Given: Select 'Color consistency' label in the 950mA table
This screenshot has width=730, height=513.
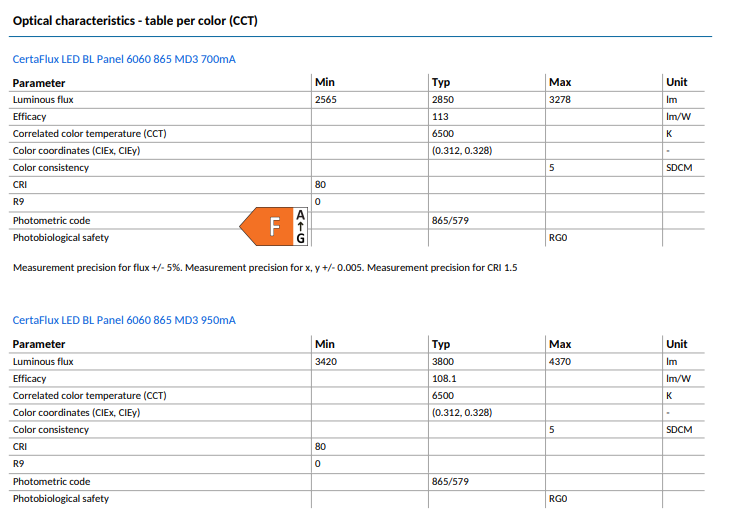Looking at the screenshot, I should (x=51, y=430).
